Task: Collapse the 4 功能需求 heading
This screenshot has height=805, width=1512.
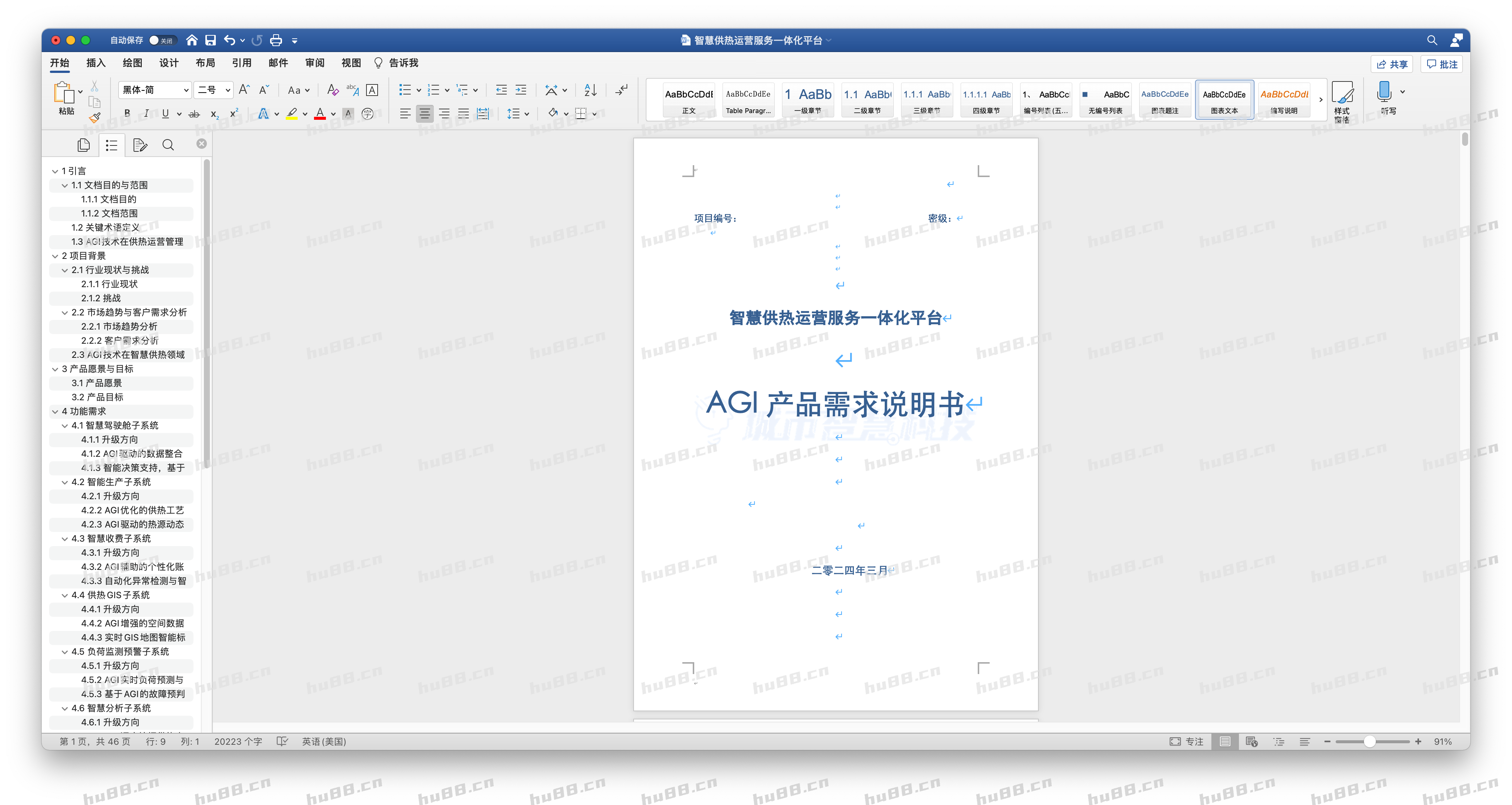Action: [55, 411]
